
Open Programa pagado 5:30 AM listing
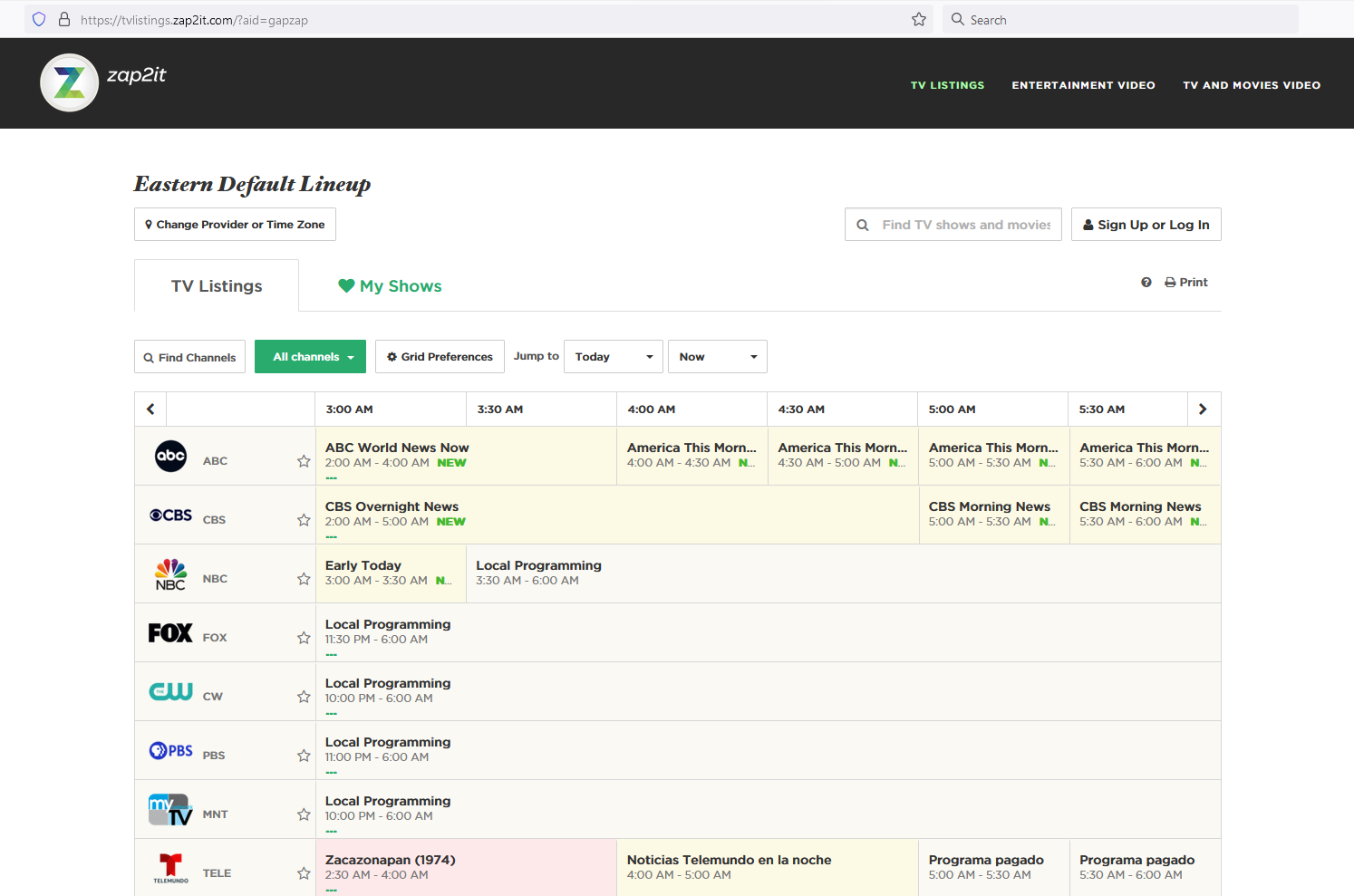pyautogui.click(x=1146, y=868)
